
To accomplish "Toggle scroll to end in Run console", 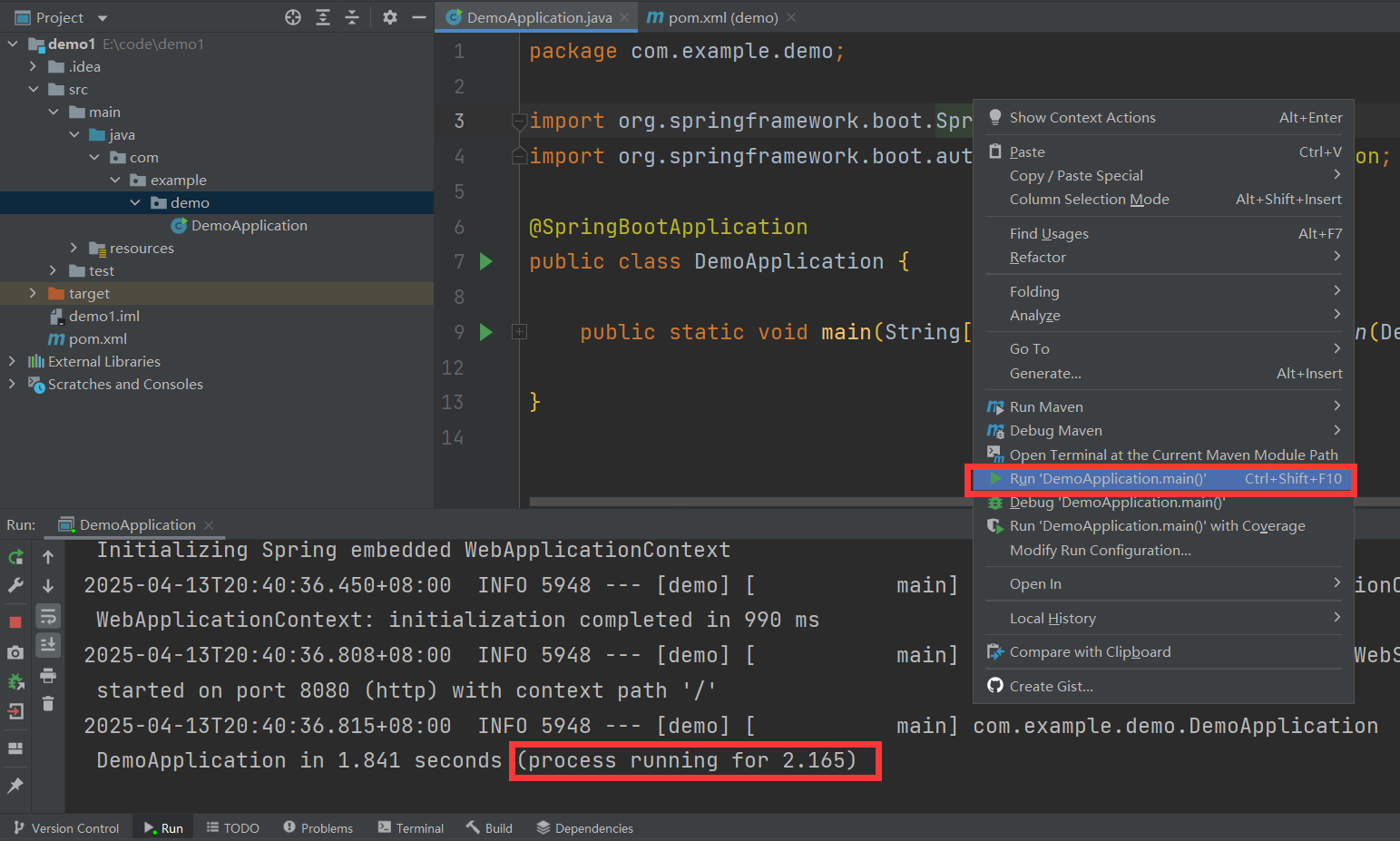I will tap(48, 645).
